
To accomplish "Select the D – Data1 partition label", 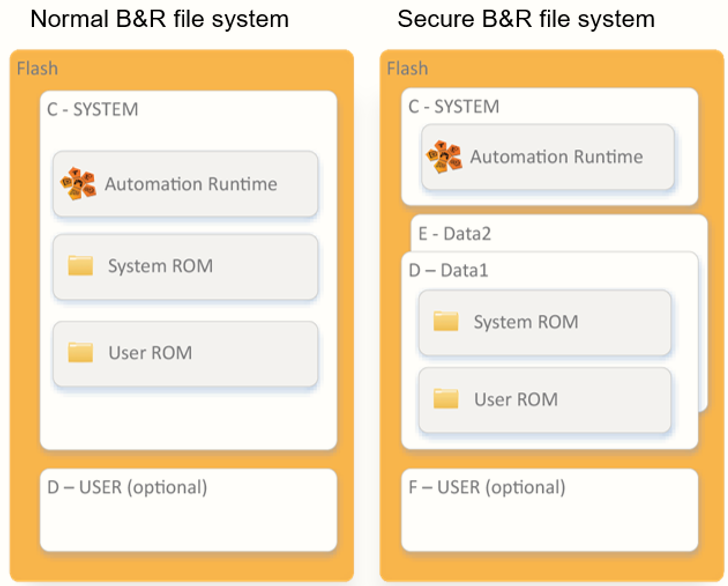I will point(448,270).
